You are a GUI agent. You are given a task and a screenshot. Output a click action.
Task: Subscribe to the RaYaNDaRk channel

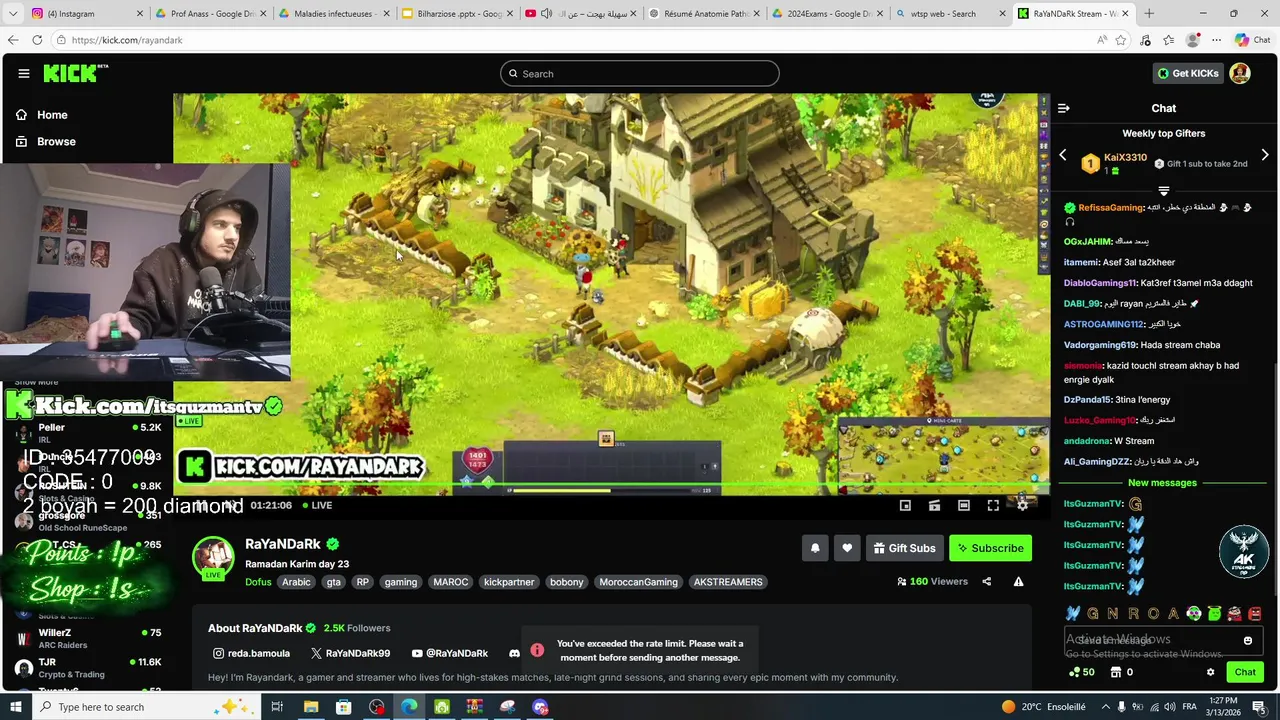tap(990, 548)
